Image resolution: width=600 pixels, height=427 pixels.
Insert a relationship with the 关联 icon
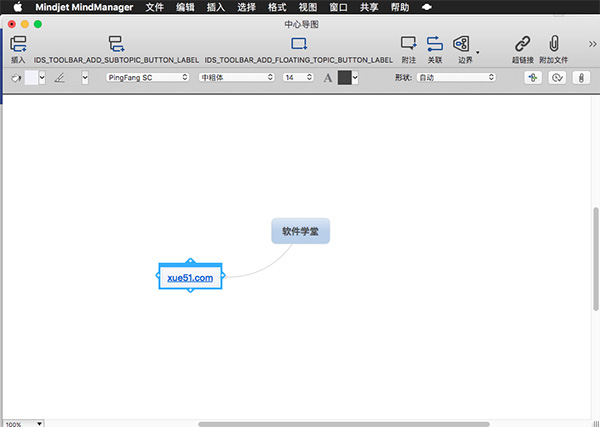tap(435, 44)
